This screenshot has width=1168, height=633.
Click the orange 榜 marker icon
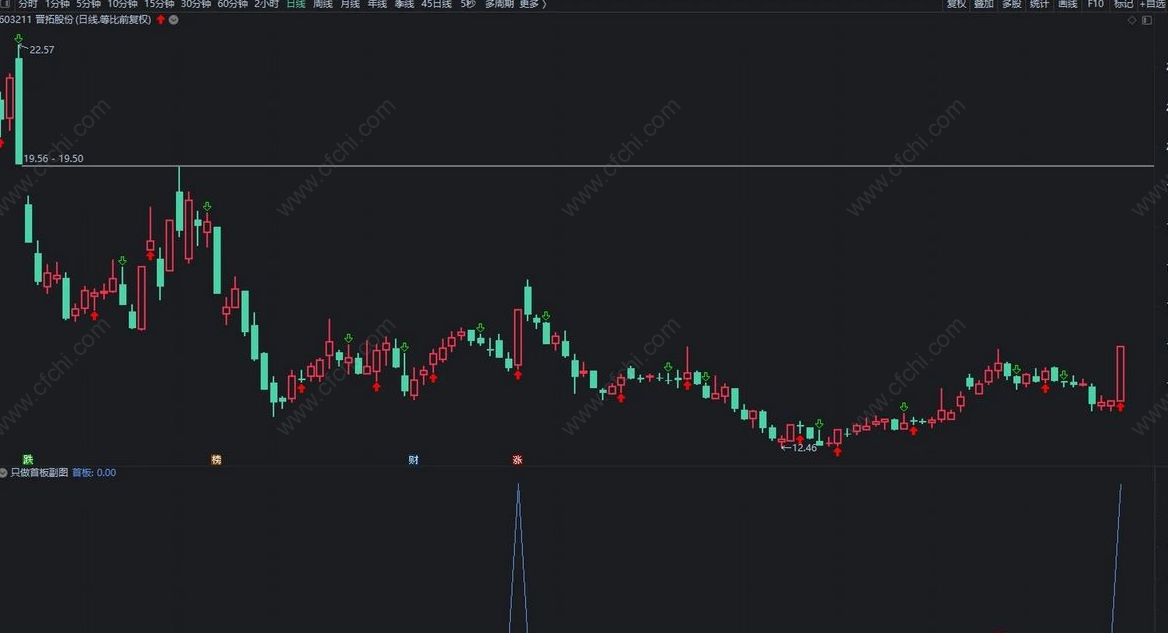(x=216, y=459)
